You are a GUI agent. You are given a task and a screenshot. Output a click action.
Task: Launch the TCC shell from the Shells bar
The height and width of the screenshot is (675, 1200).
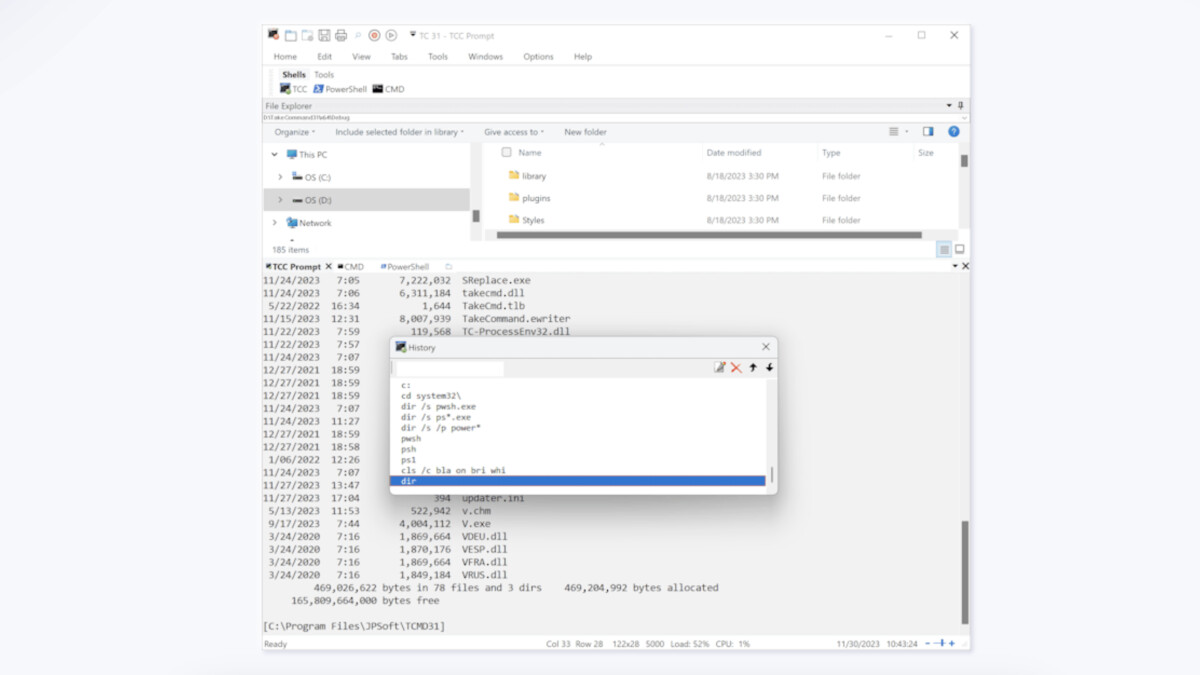point(294,89)
